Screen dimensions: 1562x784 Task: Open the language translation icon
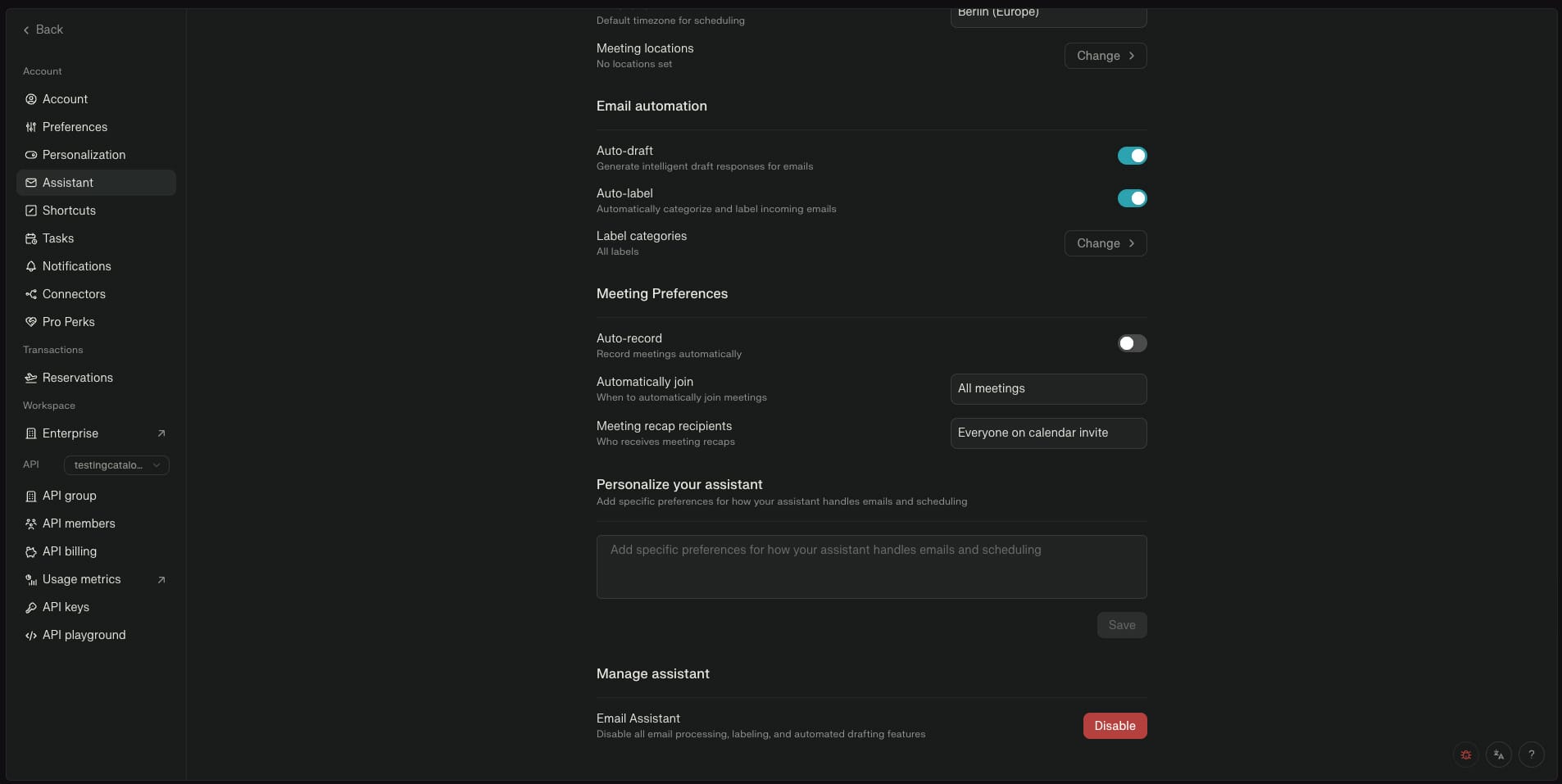(x=1498, y=755)
